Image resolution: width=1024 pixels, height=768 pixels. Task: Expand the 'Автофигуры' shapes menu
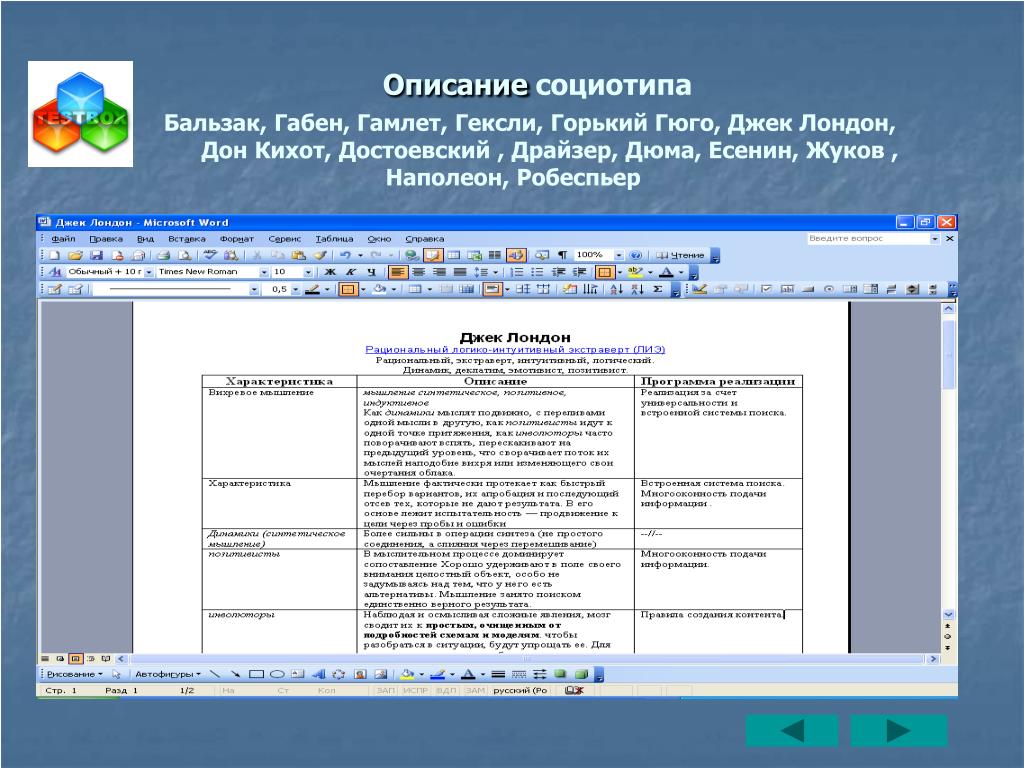coord(168,674)
